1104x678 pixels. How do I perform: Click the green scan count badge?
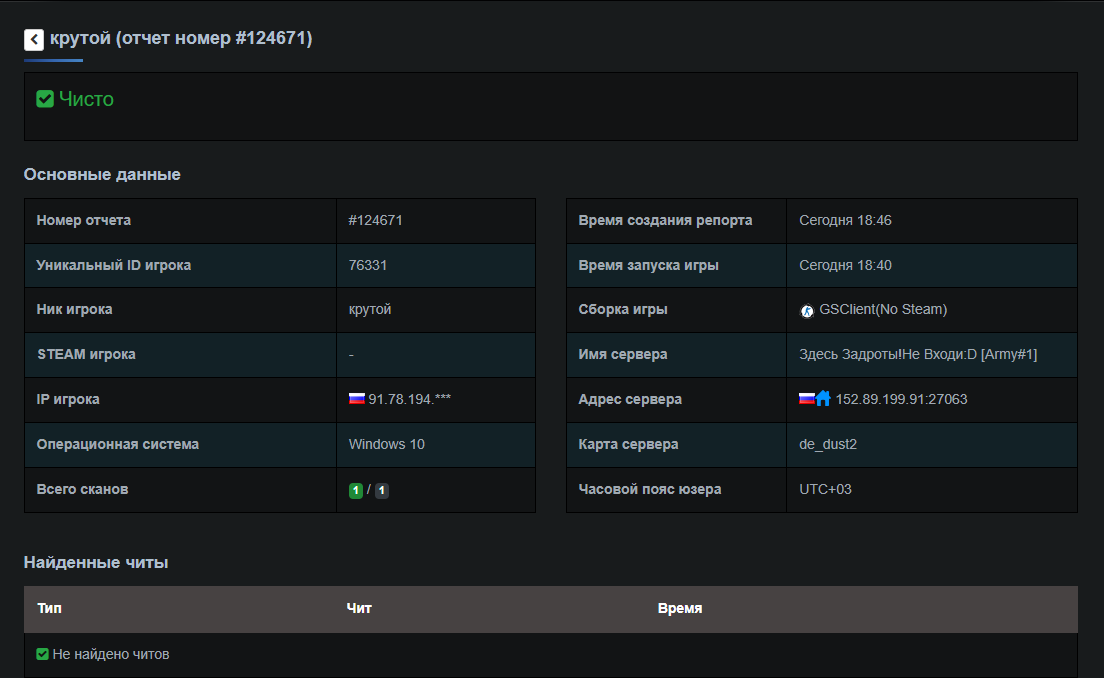pos(355,490)
